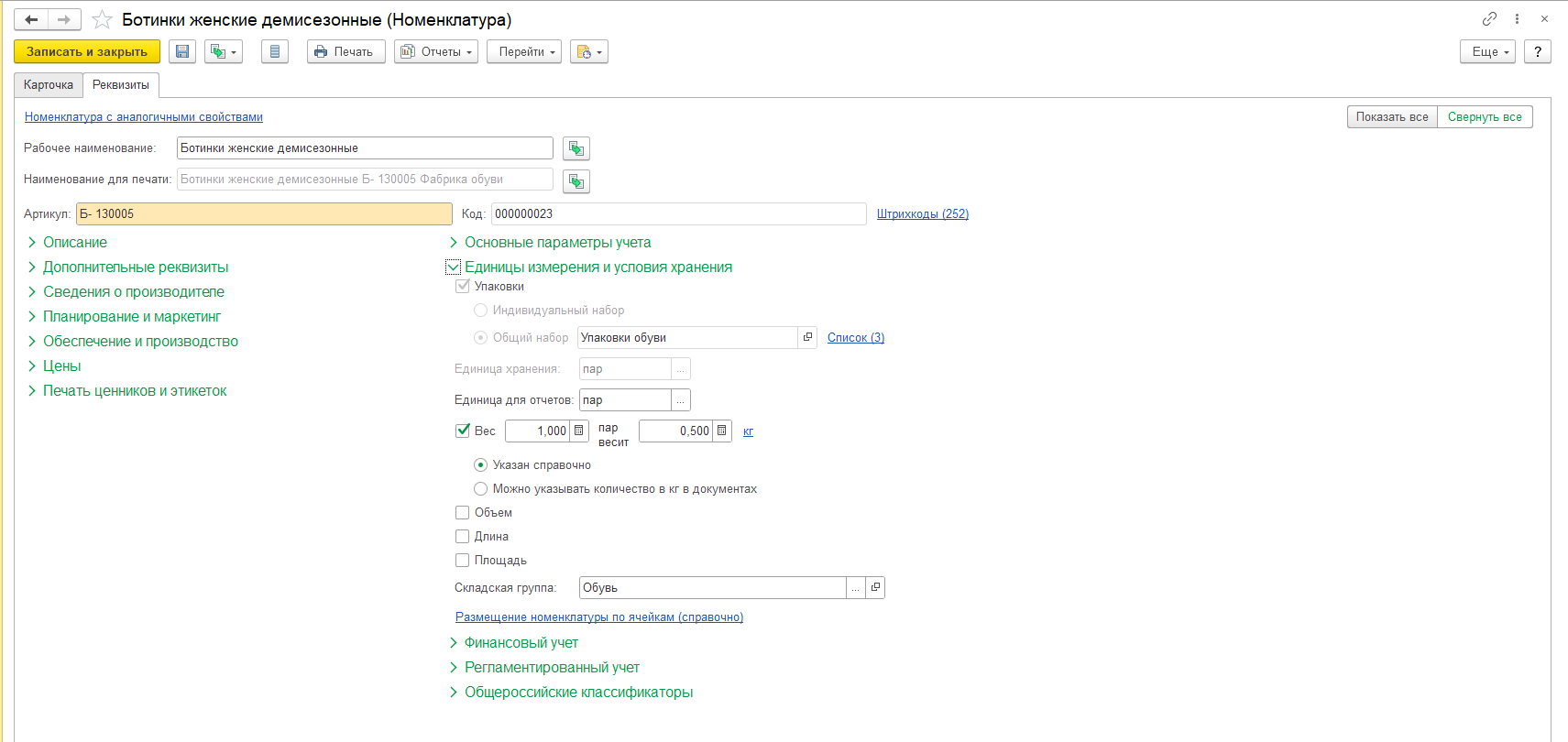Open the Отчеты dropdown menu

tap(436, 52)
